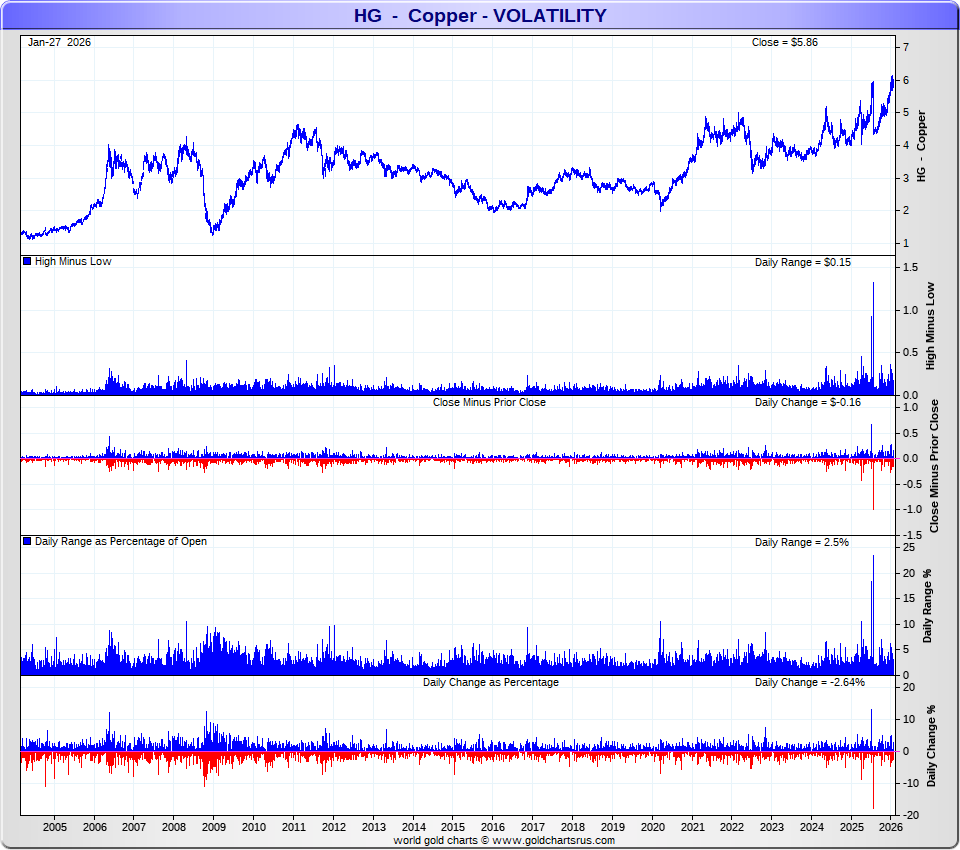Viewport: 960px width, 850px height.
Task: Click the 'Daily Range = $0.15' readout
Action: pos(802,262)
